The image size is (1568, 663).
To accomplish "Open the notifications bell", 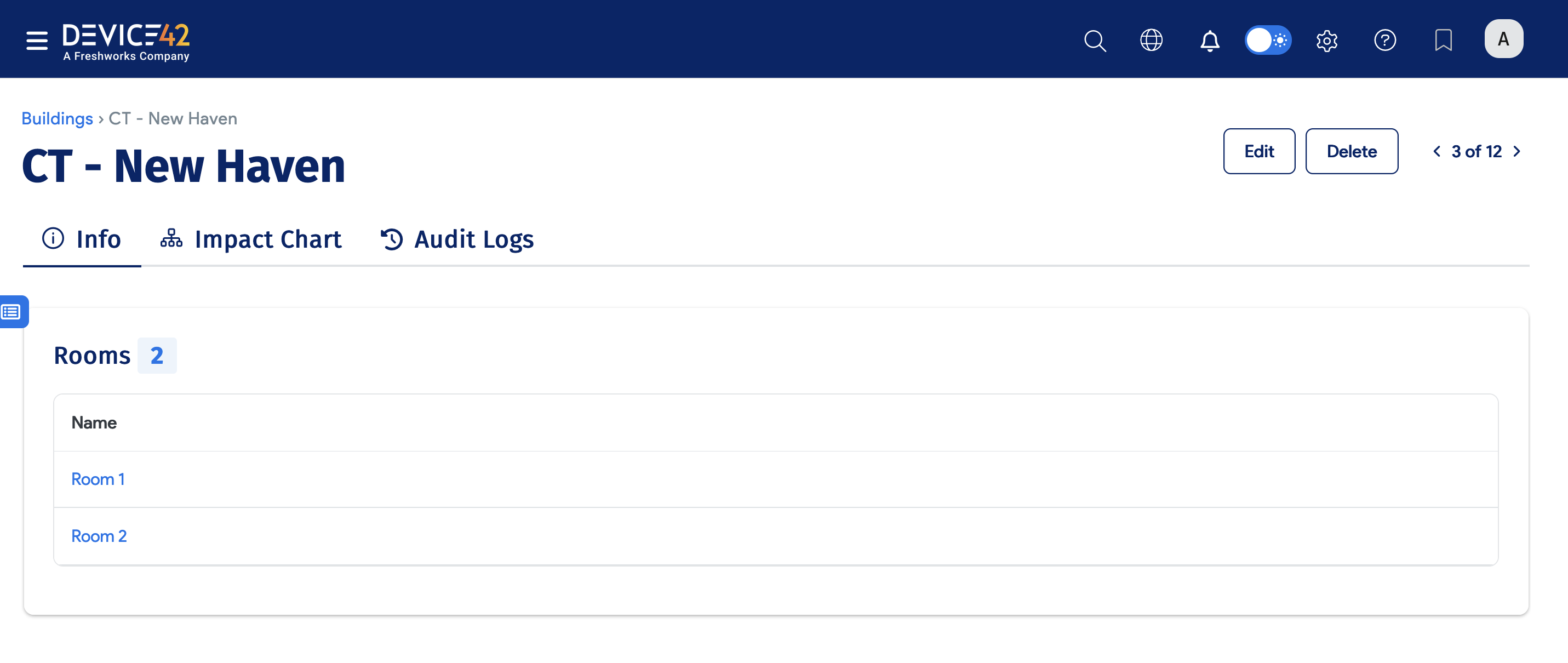I will [x=1209, y=40].
